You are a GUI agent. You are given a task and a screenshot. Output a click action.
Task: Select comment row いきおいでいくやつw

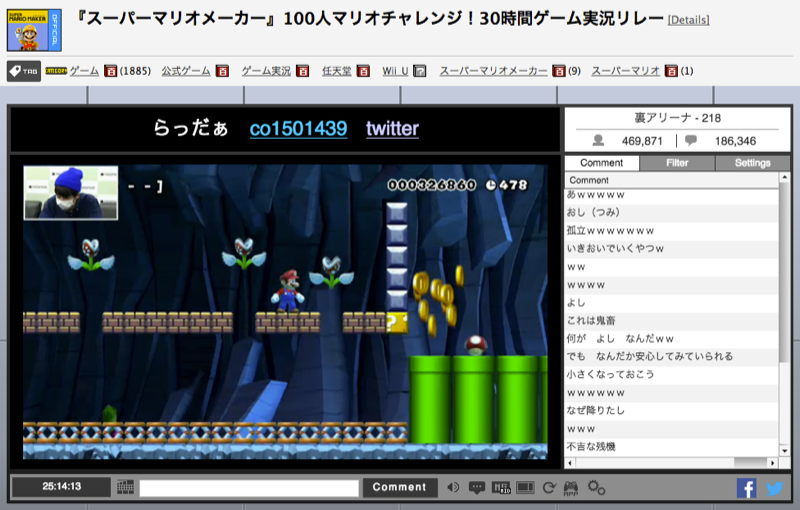(672, 249)
